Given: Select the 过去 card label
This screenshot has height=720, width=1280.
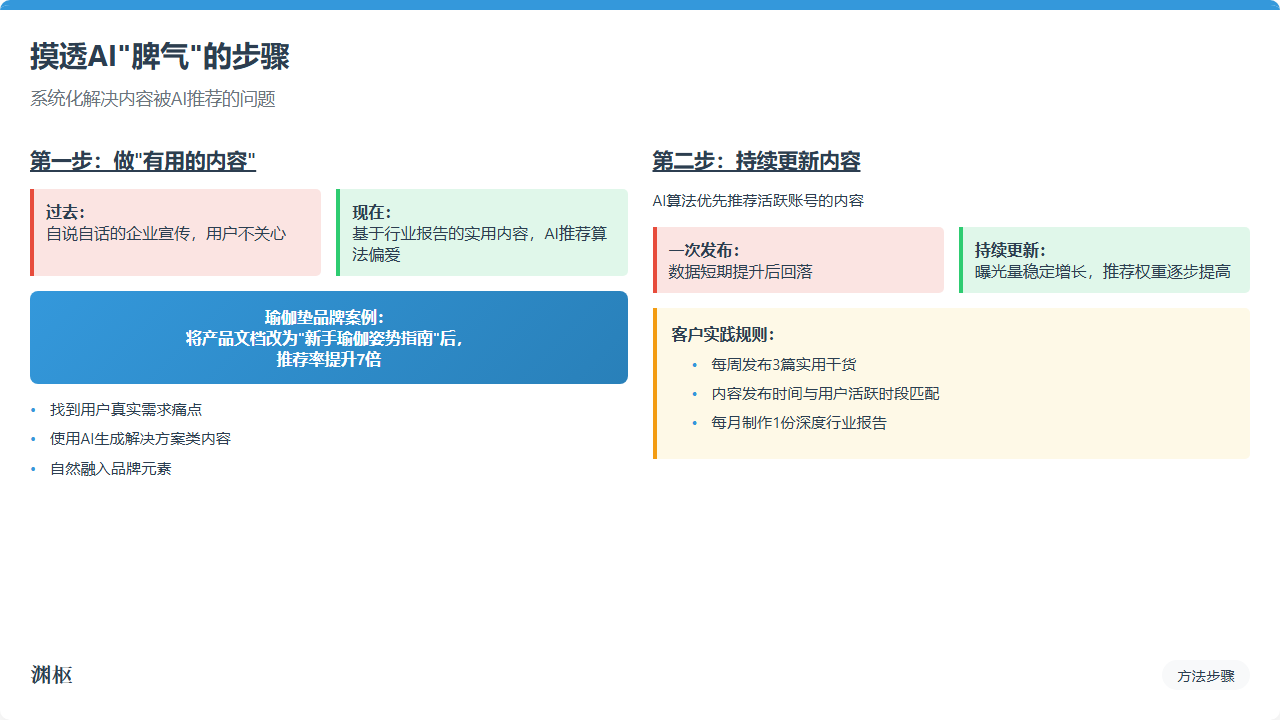Looking at the screenshot, I should (66, 213).
